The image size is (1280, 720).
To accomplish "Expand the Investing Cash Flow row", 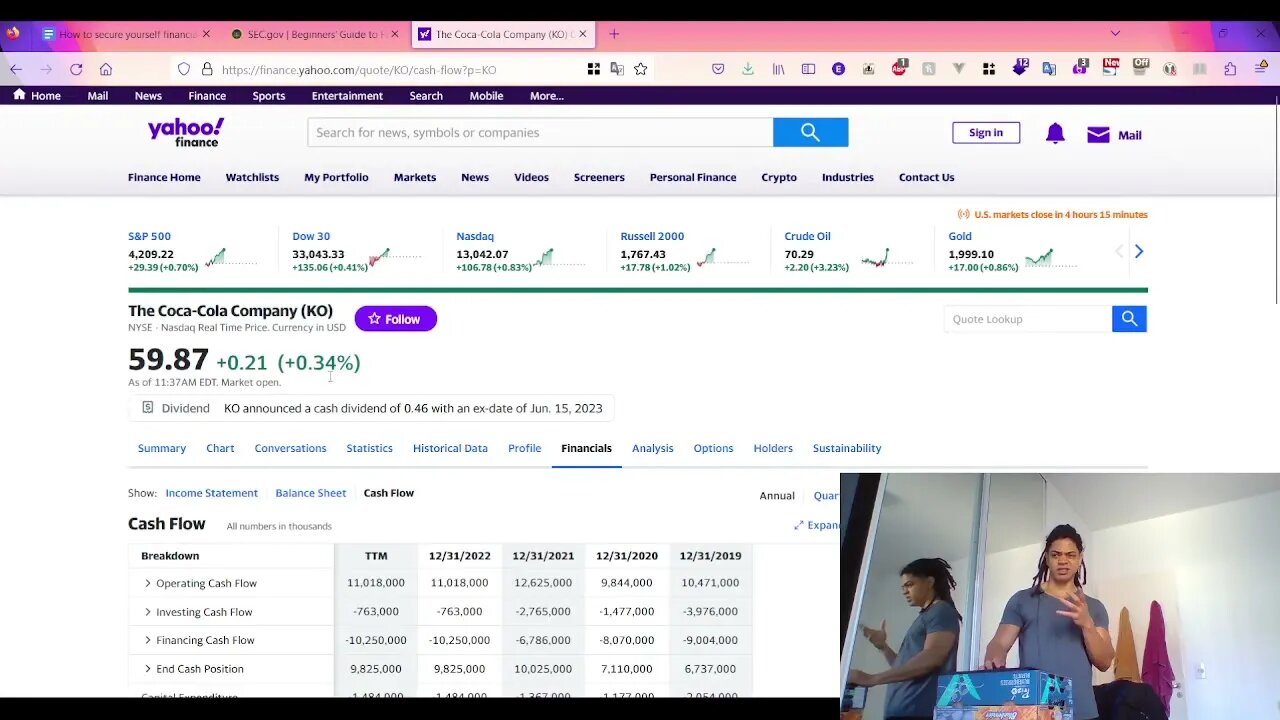I will pos(147,612).
